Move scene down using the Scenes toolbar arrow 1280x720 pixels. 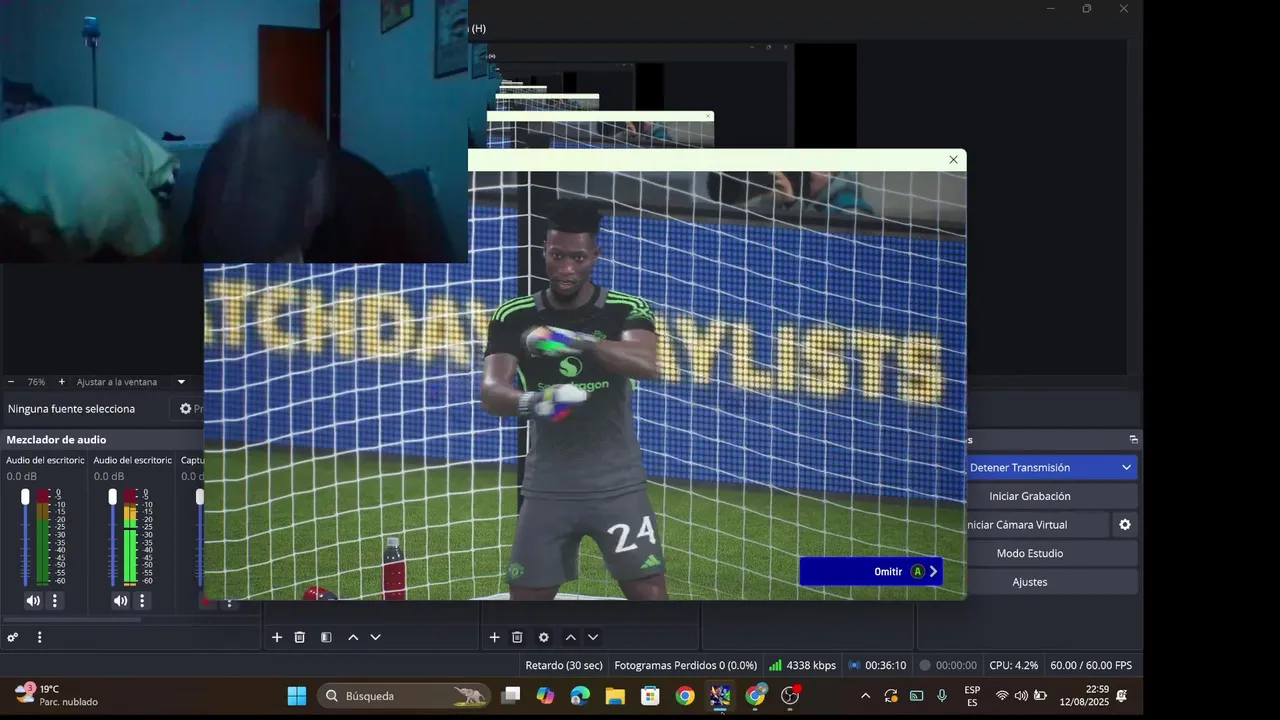coord(376,637)
